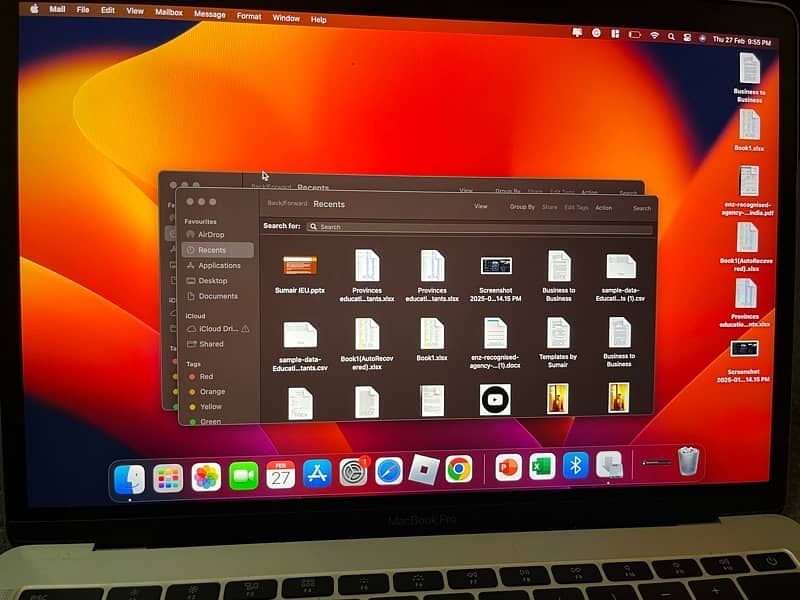The width and height of the screenshot is (800, 600).
Task: Open the App Store dock icon
Action: click(x=317, y=473)
